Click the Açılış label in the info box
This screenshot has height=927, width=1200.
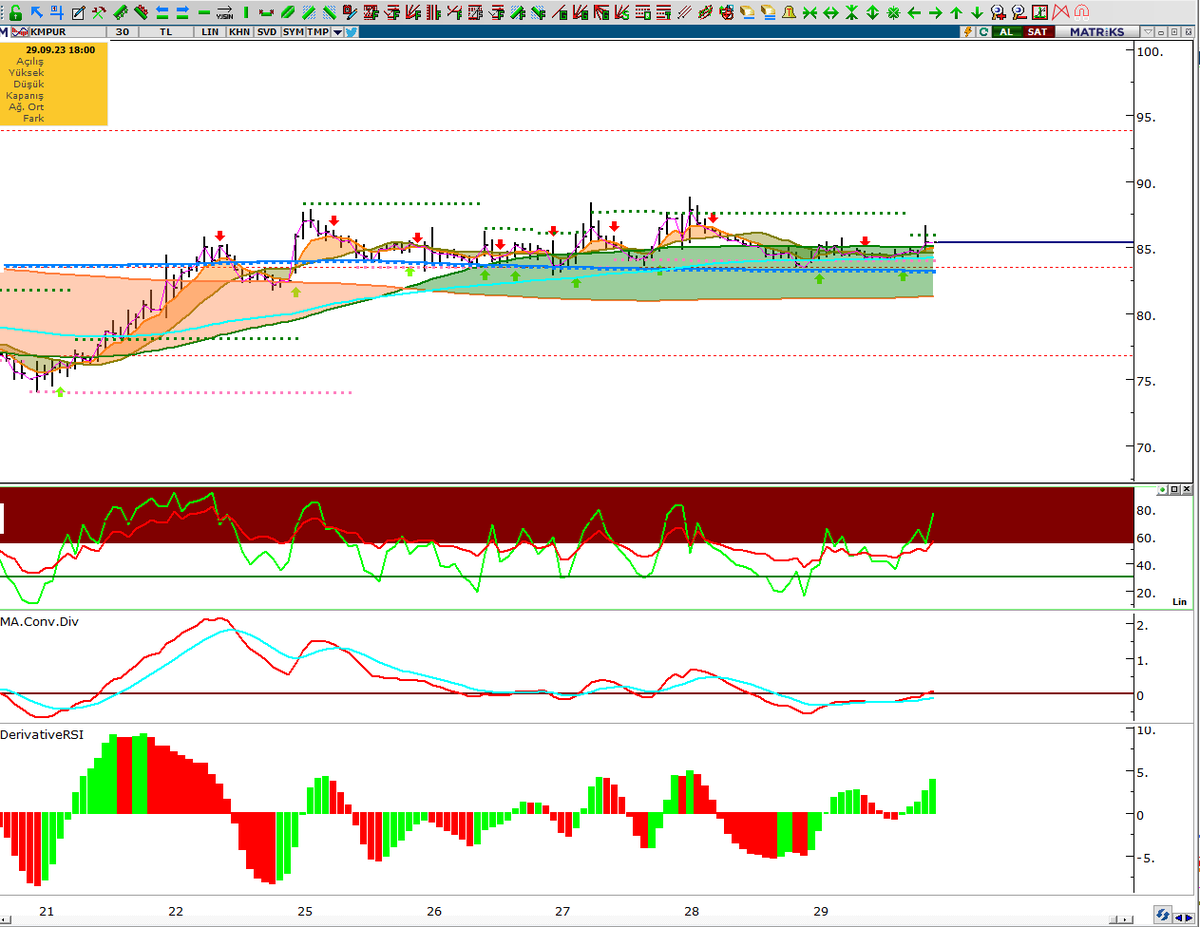30,61
